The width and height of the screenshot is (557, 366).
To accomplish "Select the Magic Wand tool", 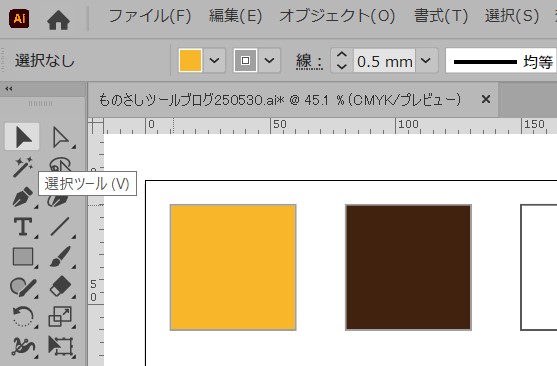I will pyautogui.click(x=22, y=167).
